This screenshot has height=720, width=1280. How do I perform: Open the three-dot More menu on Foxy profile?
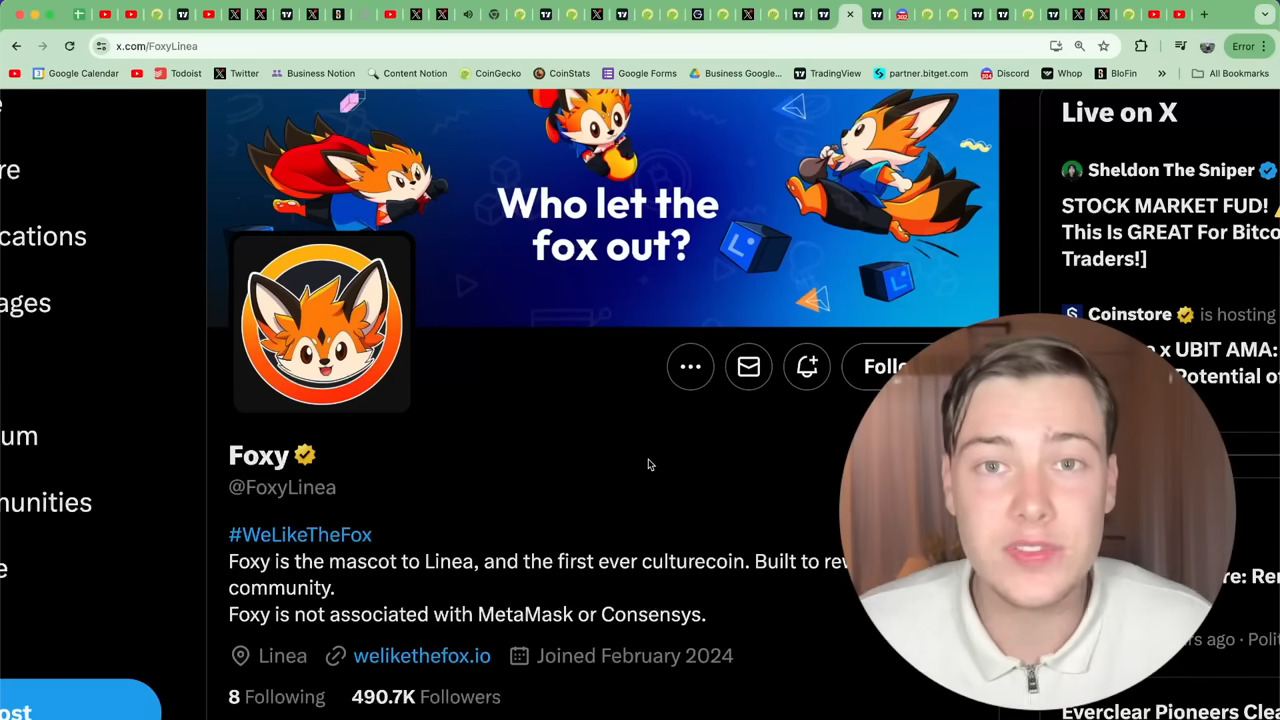pyautogui.click(x=690, y=367)
